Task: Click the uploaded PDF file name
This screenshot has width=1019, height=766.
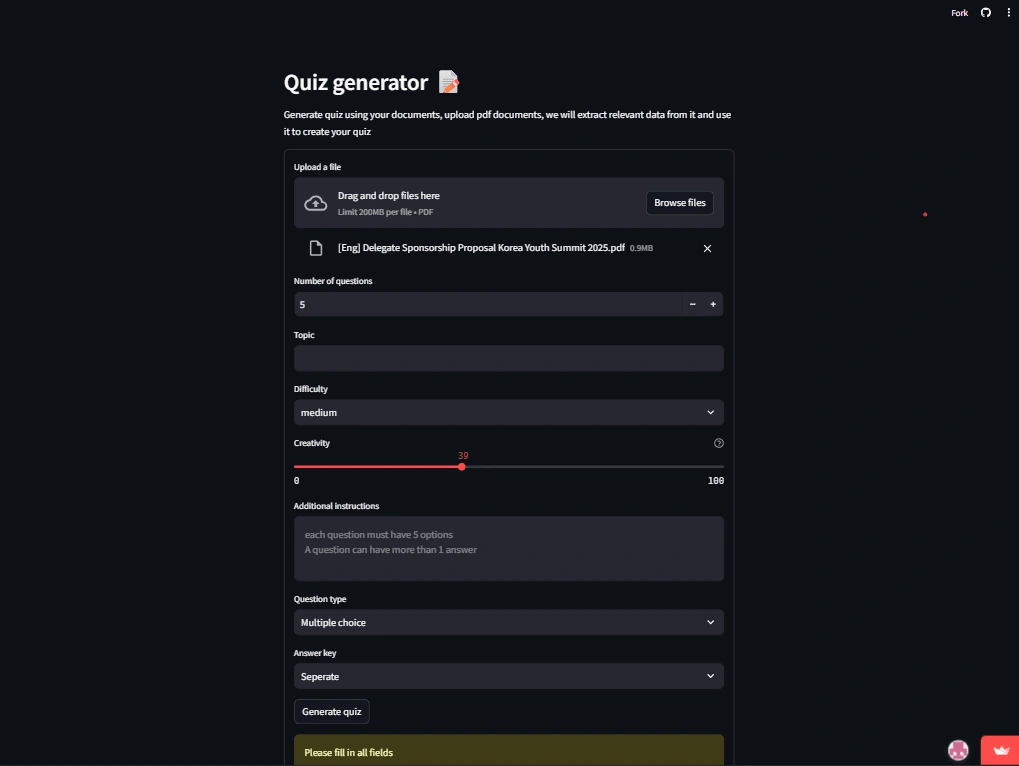Action: coord(481,248)
